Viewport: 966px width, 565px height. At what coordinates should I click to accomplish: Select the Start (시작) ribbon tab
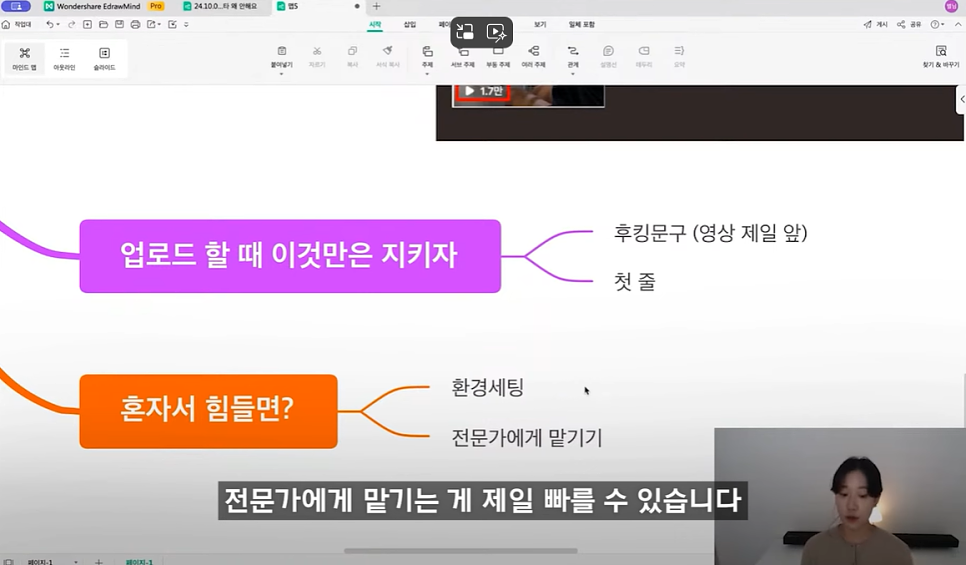(x=375, y=24)
